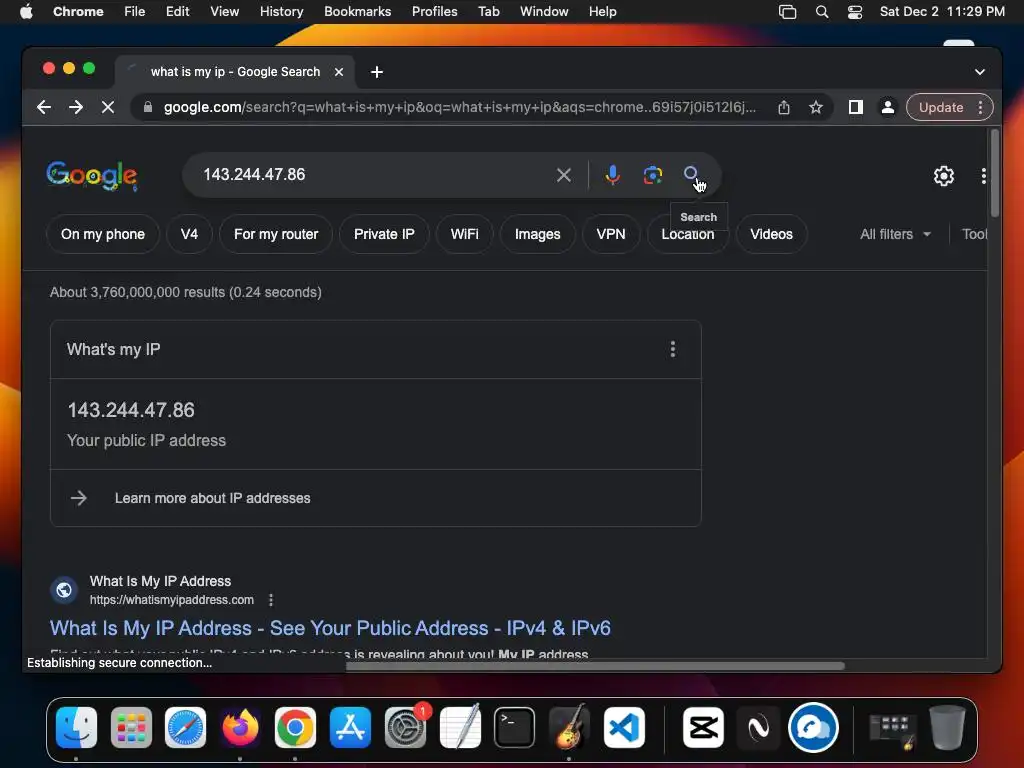Select the For my router chip

(x=276, y=234)
